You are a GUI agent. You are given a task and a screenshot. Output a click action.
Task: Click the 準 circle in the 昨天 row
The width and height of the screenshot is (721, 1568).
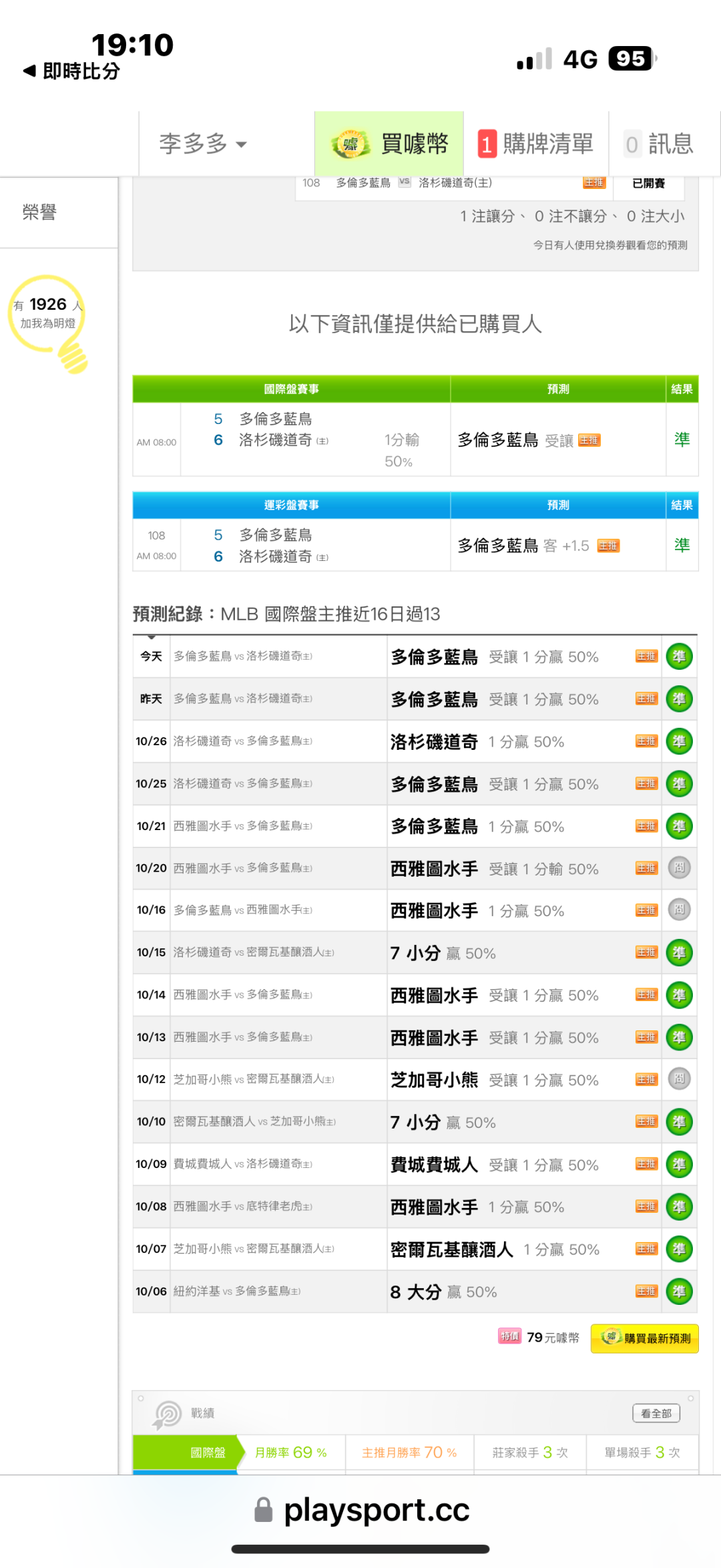[679, 699]
